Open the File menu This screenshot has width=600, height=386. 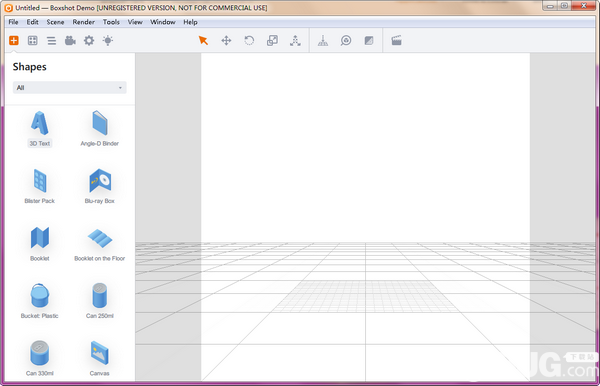point(13,22)
